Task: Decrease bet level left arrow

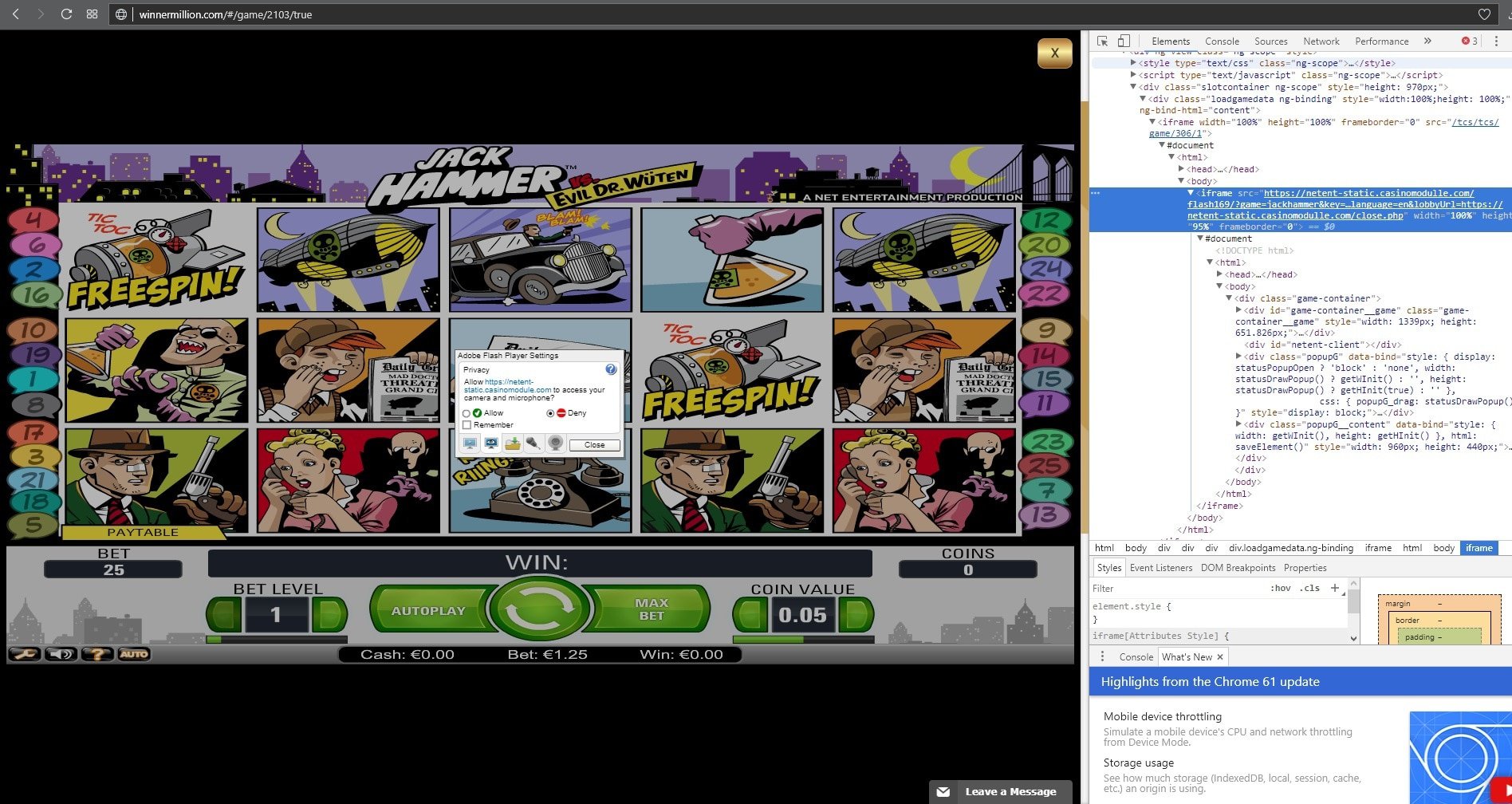Action: pos(224,614)
